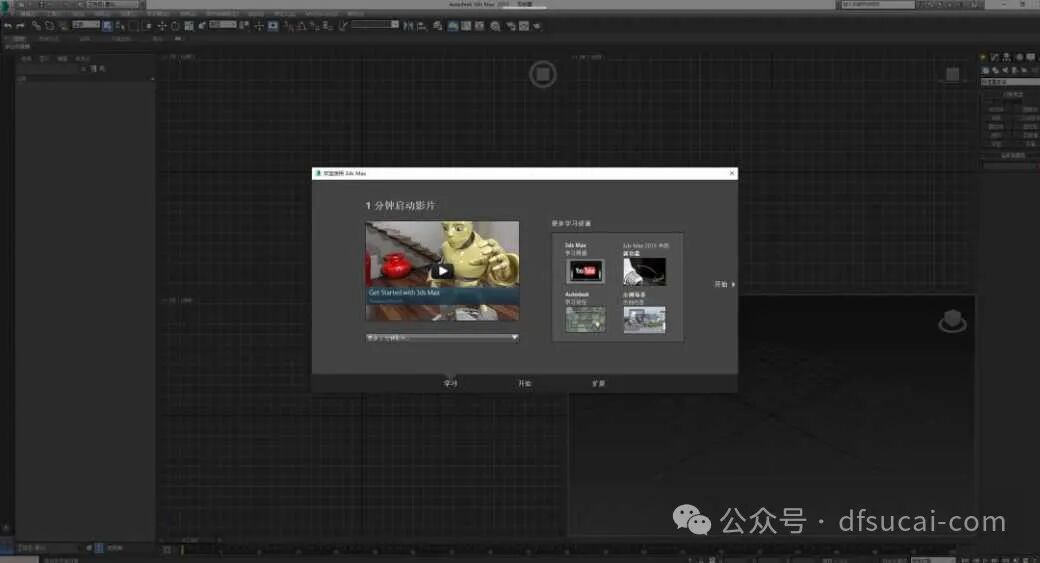Activate the Select and Rotate tool
The width and height of the screenshot is (1040, 563).
tap(175, 26)
